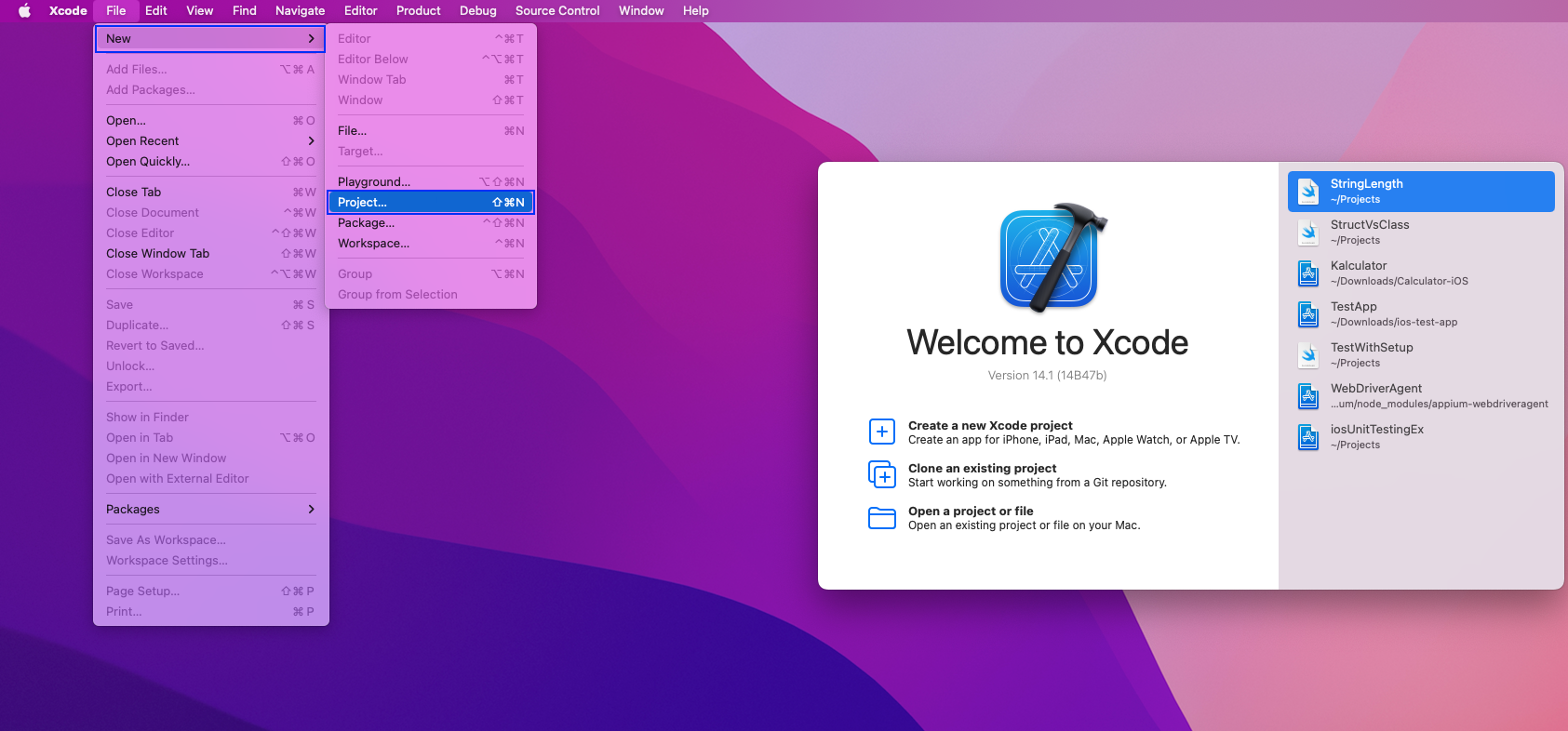Click the iosUnitTestingEx project icon

1308,437
